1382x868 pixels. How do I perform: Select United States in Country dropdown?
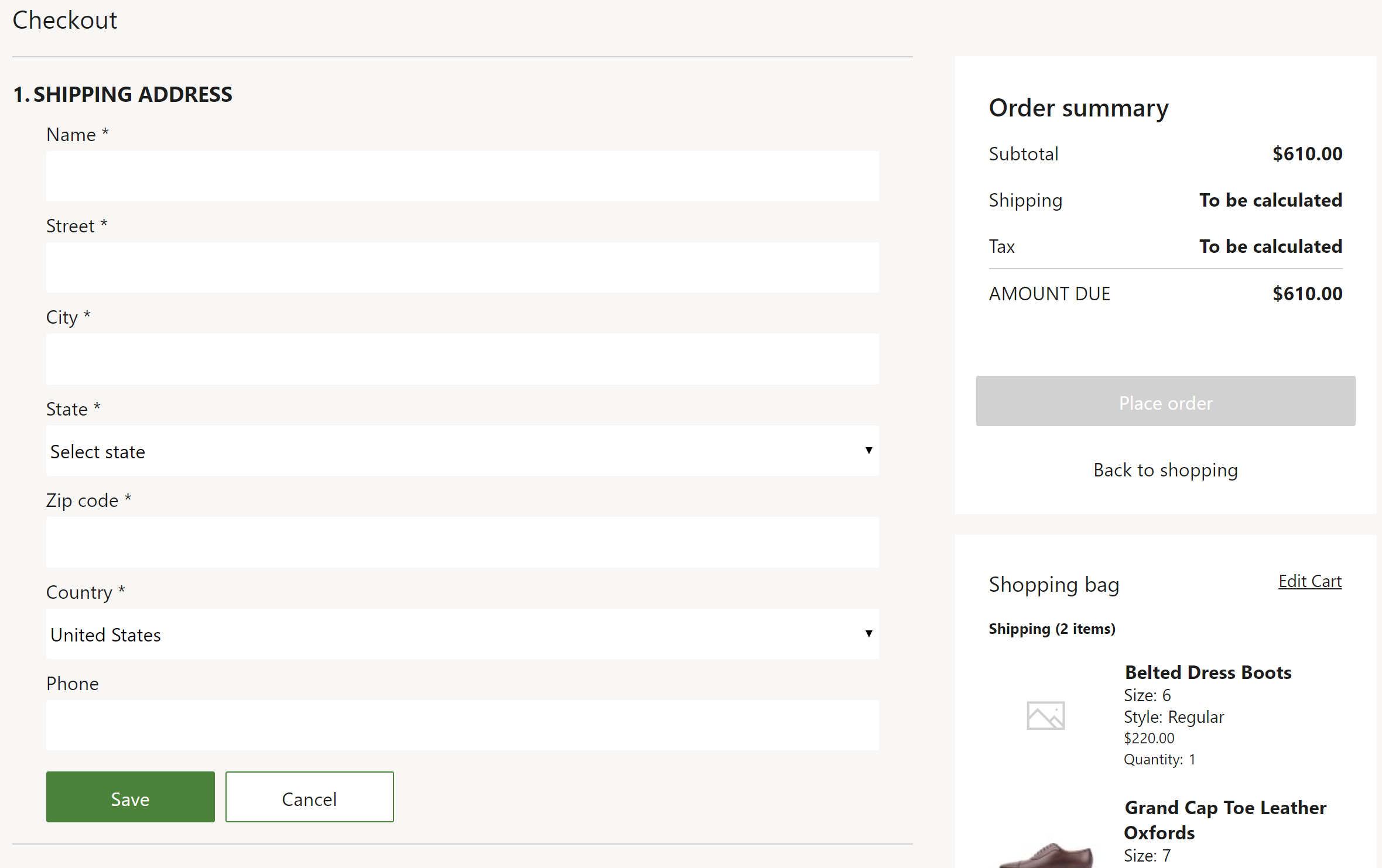(463, 634)
